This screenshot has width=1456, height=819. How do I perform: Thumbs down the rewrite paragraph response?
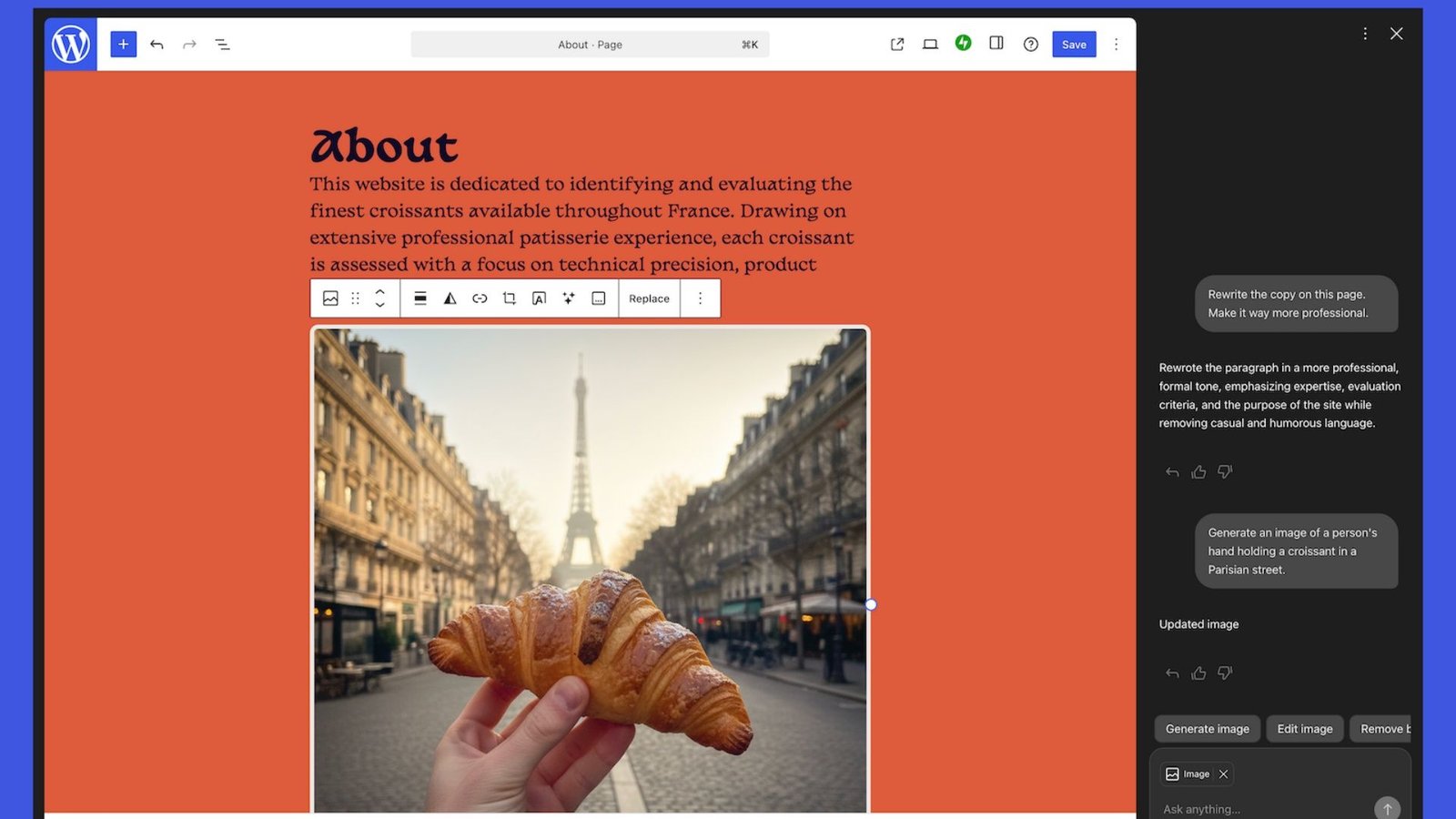1225,471
